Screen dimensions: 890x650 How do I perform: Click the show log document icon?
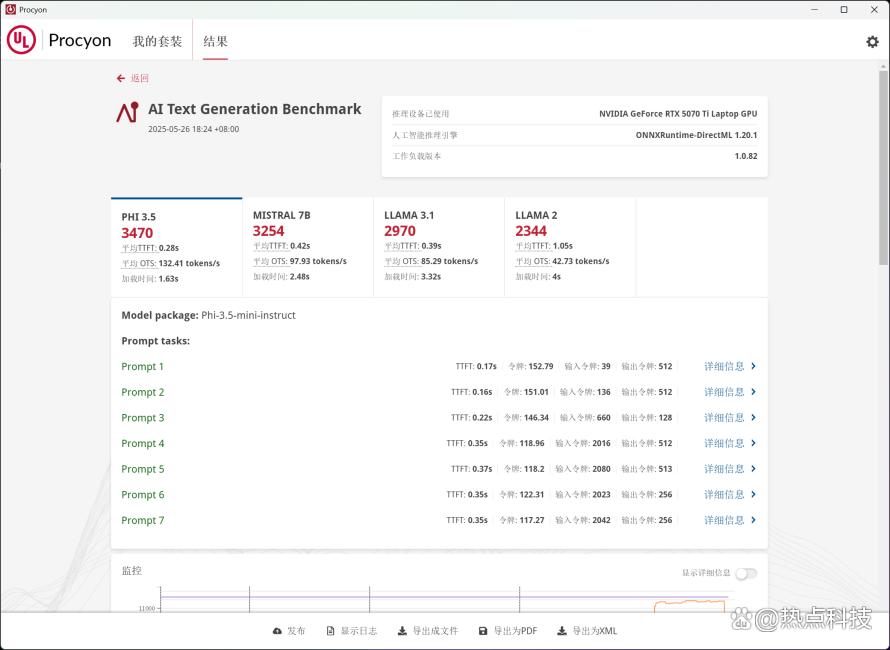tap(330, 631)
